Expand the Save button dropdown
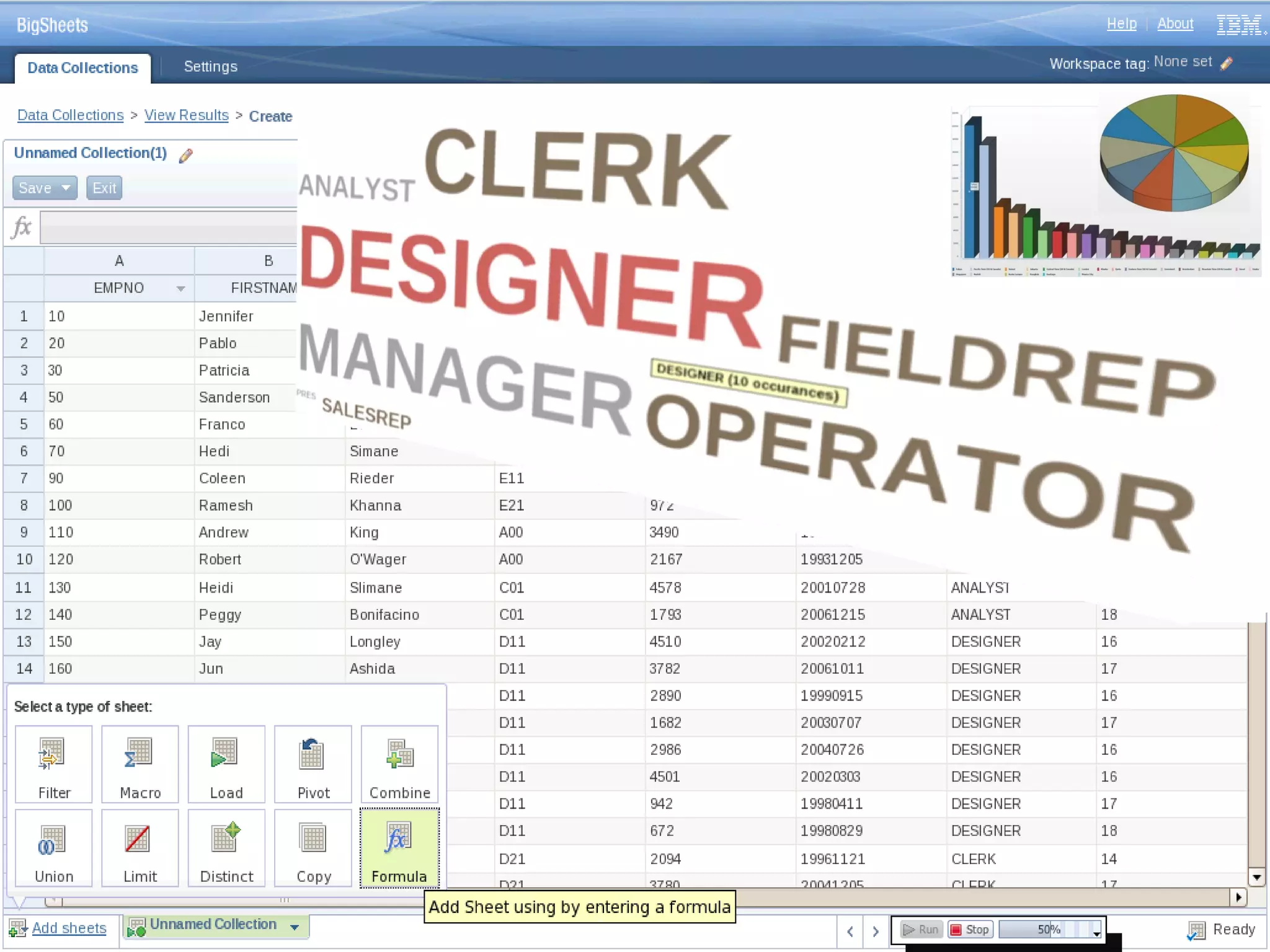 click(x=66, y=187)
